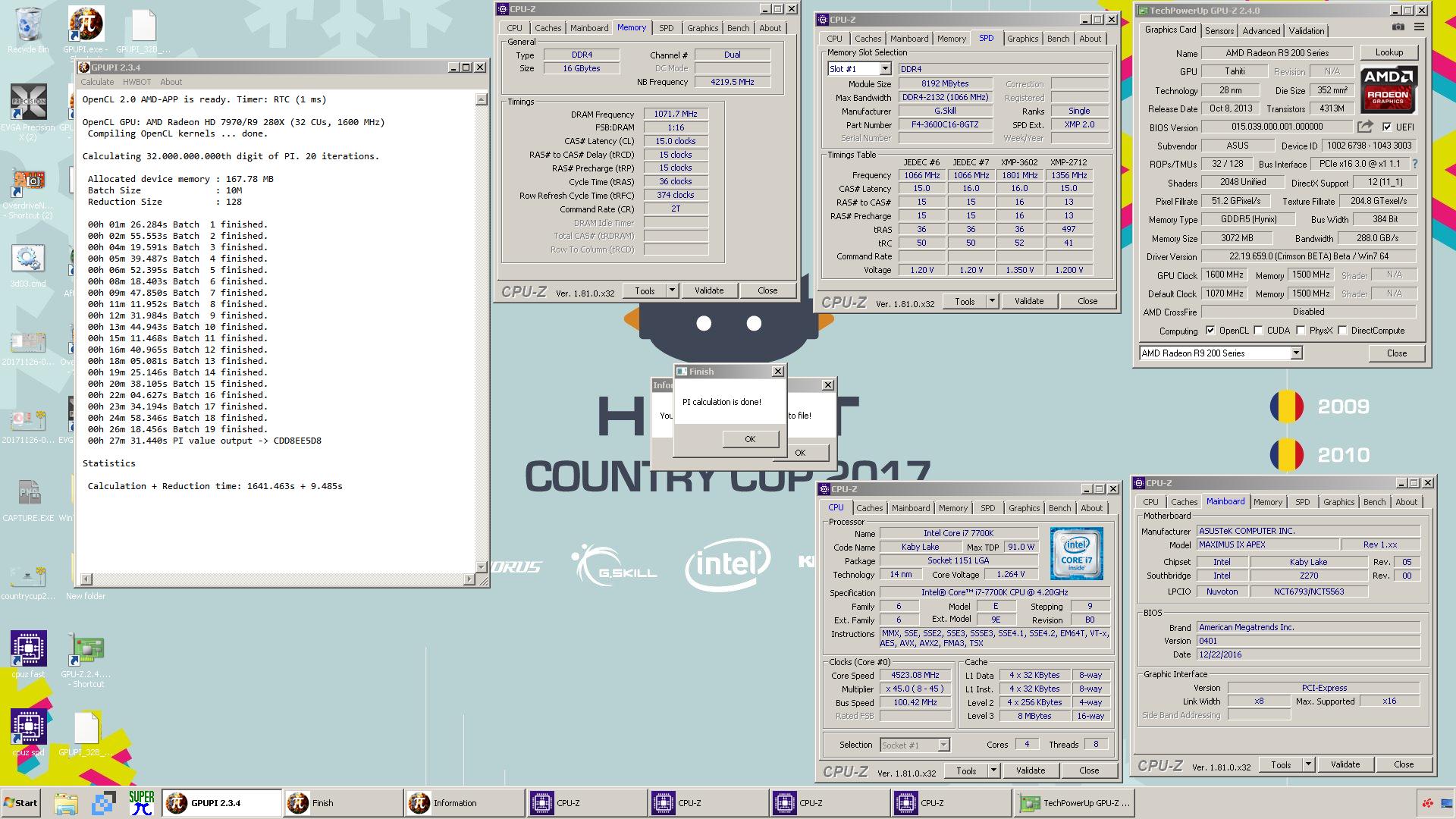Open the HWBOT menu in GPUPI
Image resolution: width=1456 pixels, height=819 pixels.
[x=136, y=82]
